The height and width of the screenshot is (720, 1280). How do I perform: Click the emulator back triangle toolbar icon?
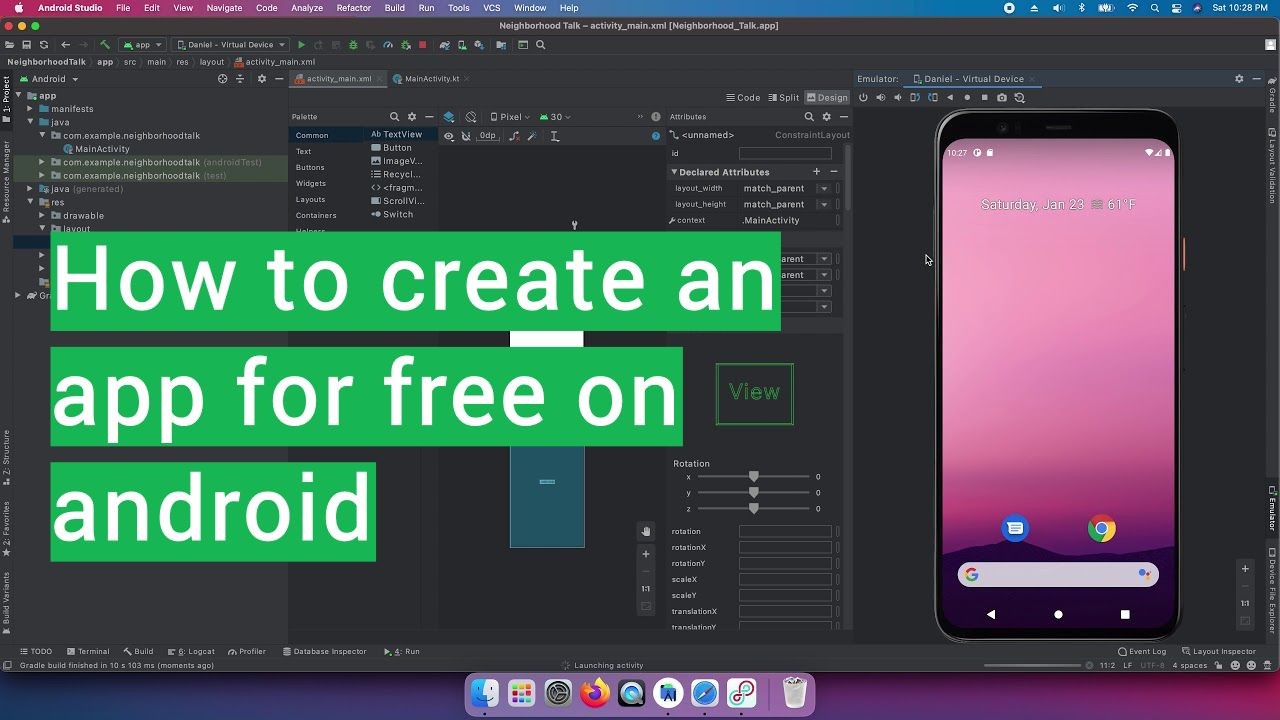pyautogui.click(x=950, y=97)
